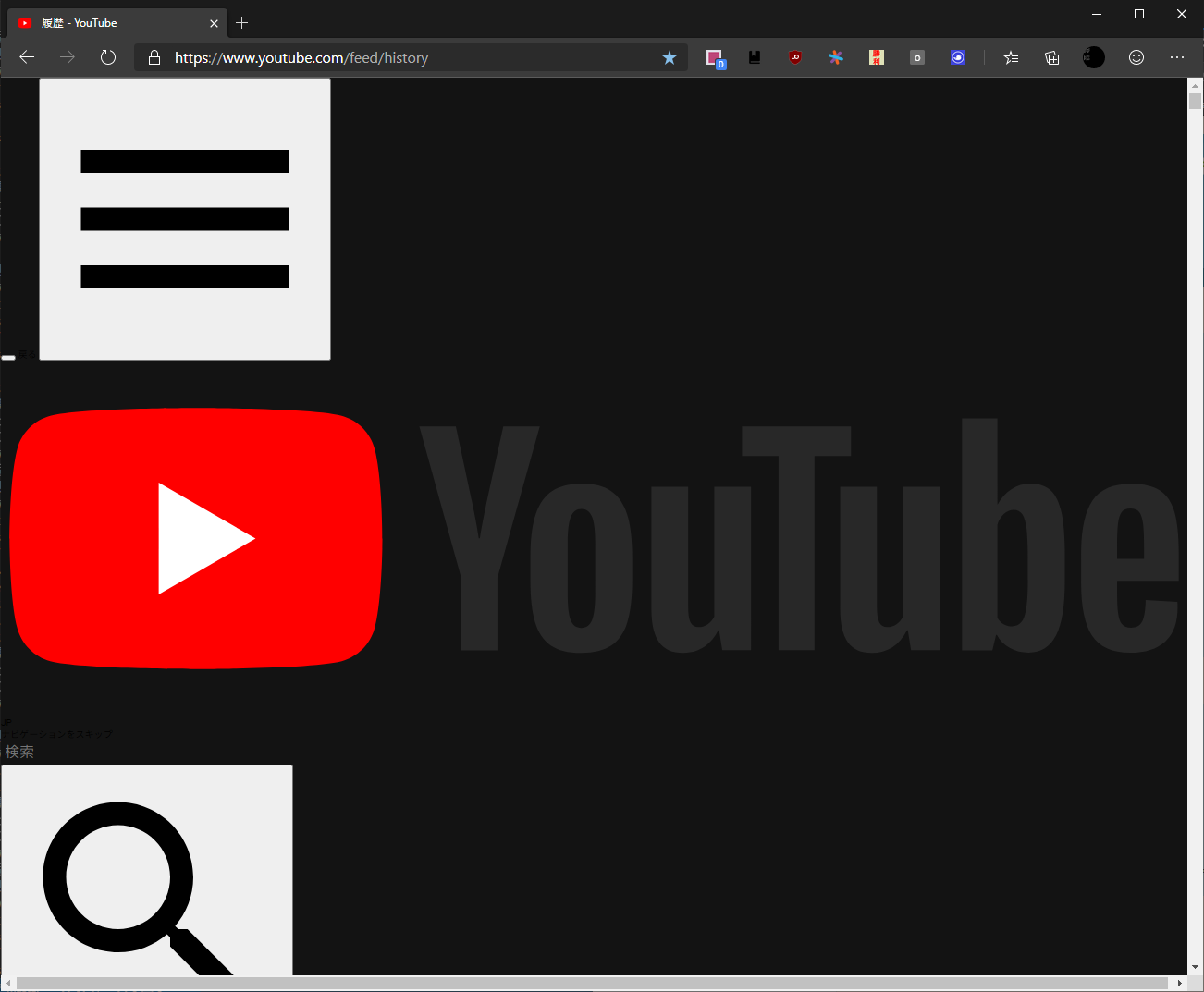1204x992 pixels.
Task: Open the red kanji extension icon
Action: tap(877, 57)
